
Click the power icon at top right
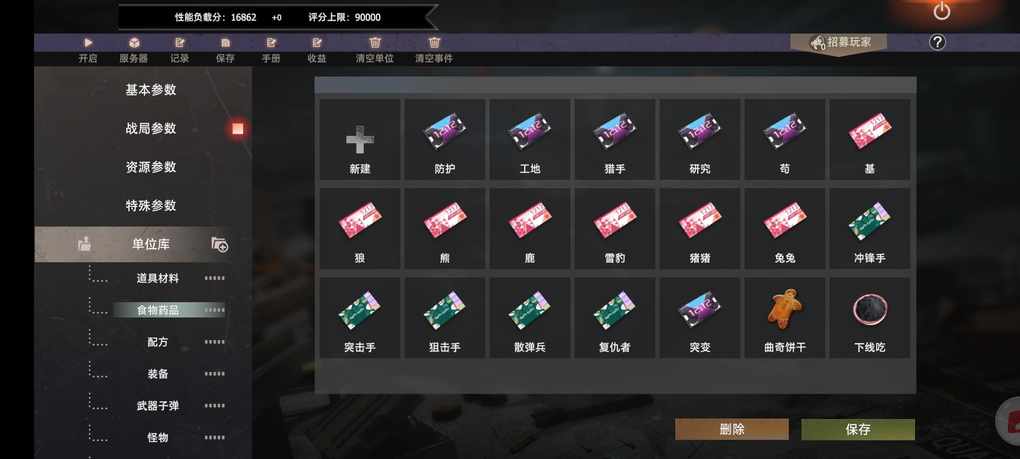[x=941, y=11]
